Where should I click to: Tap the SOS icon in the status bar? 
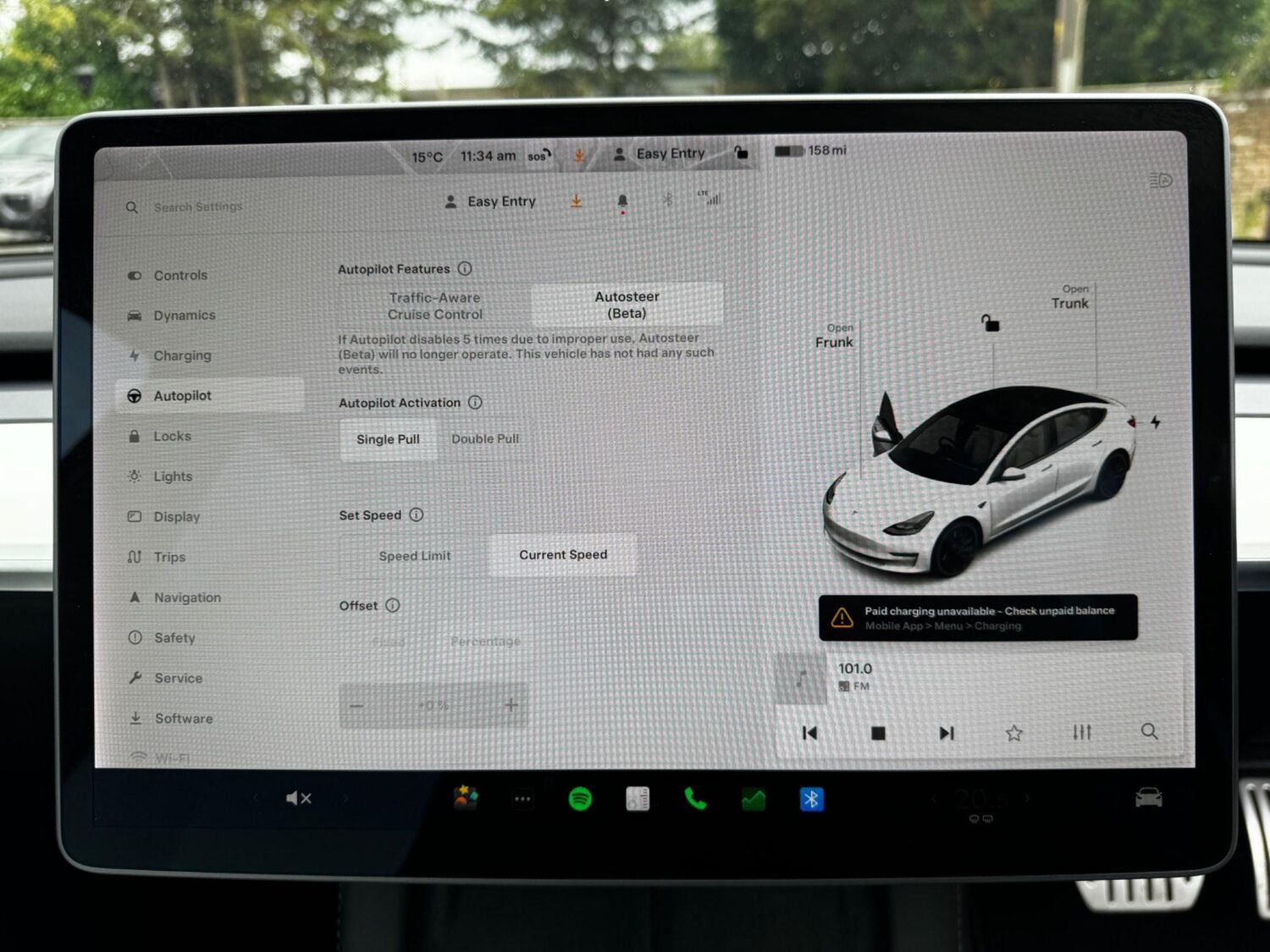[539, 156]
